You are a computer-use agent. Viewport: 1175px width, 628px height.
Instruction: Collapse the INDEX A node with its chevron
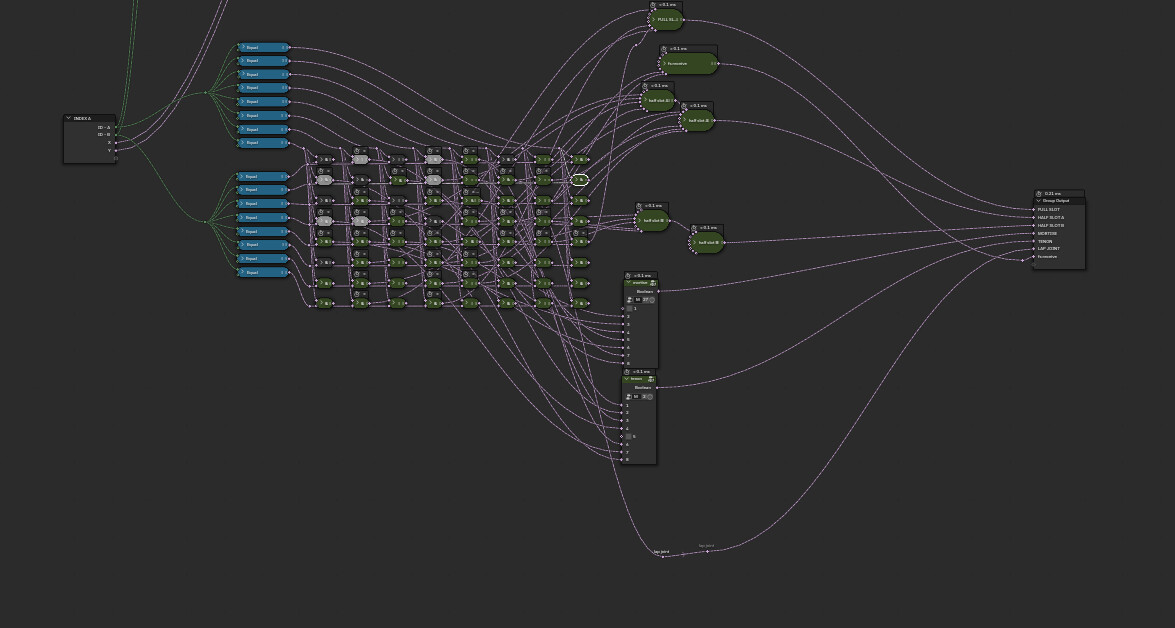click(x=68, y=118)
